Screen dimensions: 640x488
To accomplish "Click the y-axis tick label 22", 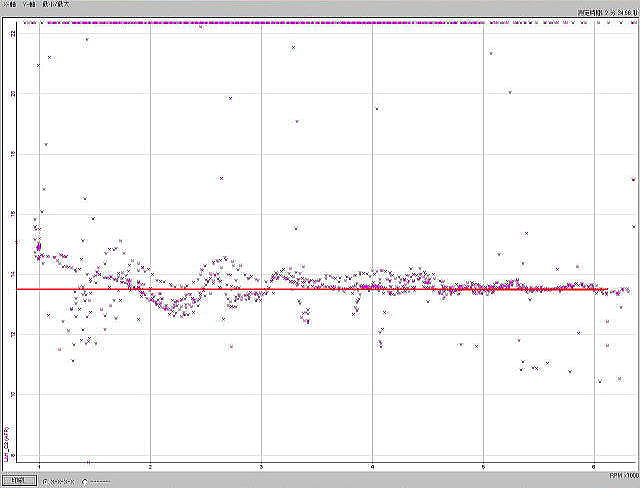I will [x=13, y=33].
